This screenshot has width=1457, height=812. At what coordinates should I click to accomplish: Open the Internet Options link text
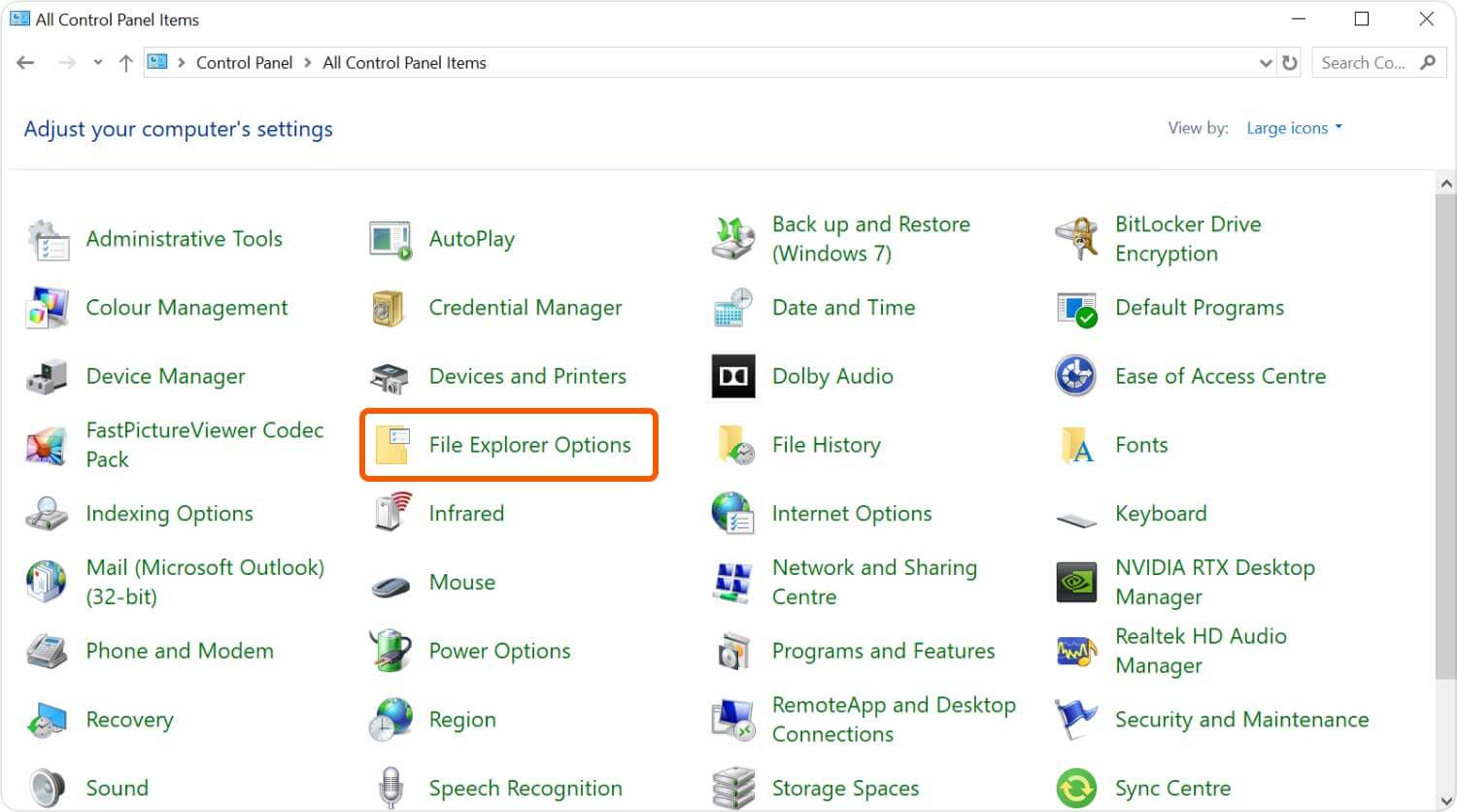(852, 514)
